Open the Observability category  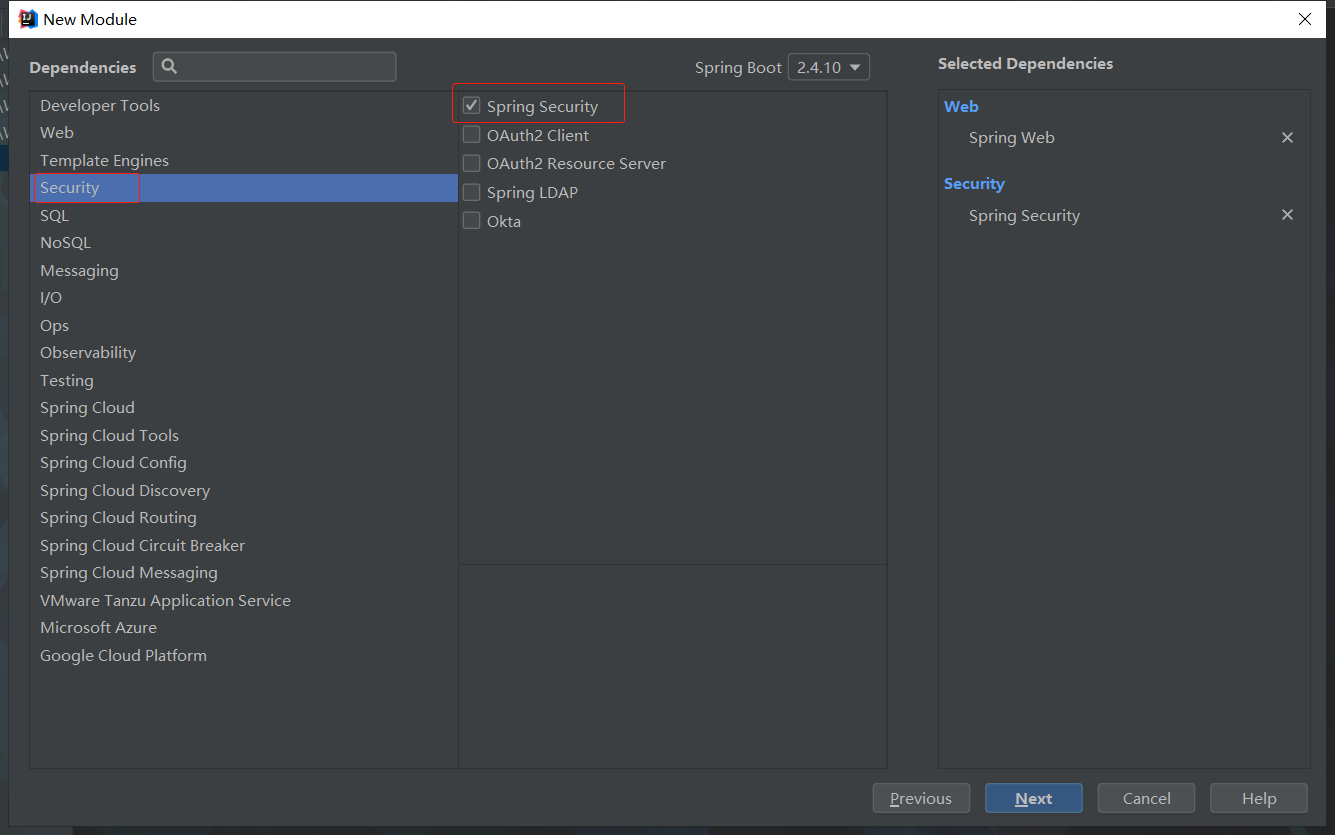[244, 352]
